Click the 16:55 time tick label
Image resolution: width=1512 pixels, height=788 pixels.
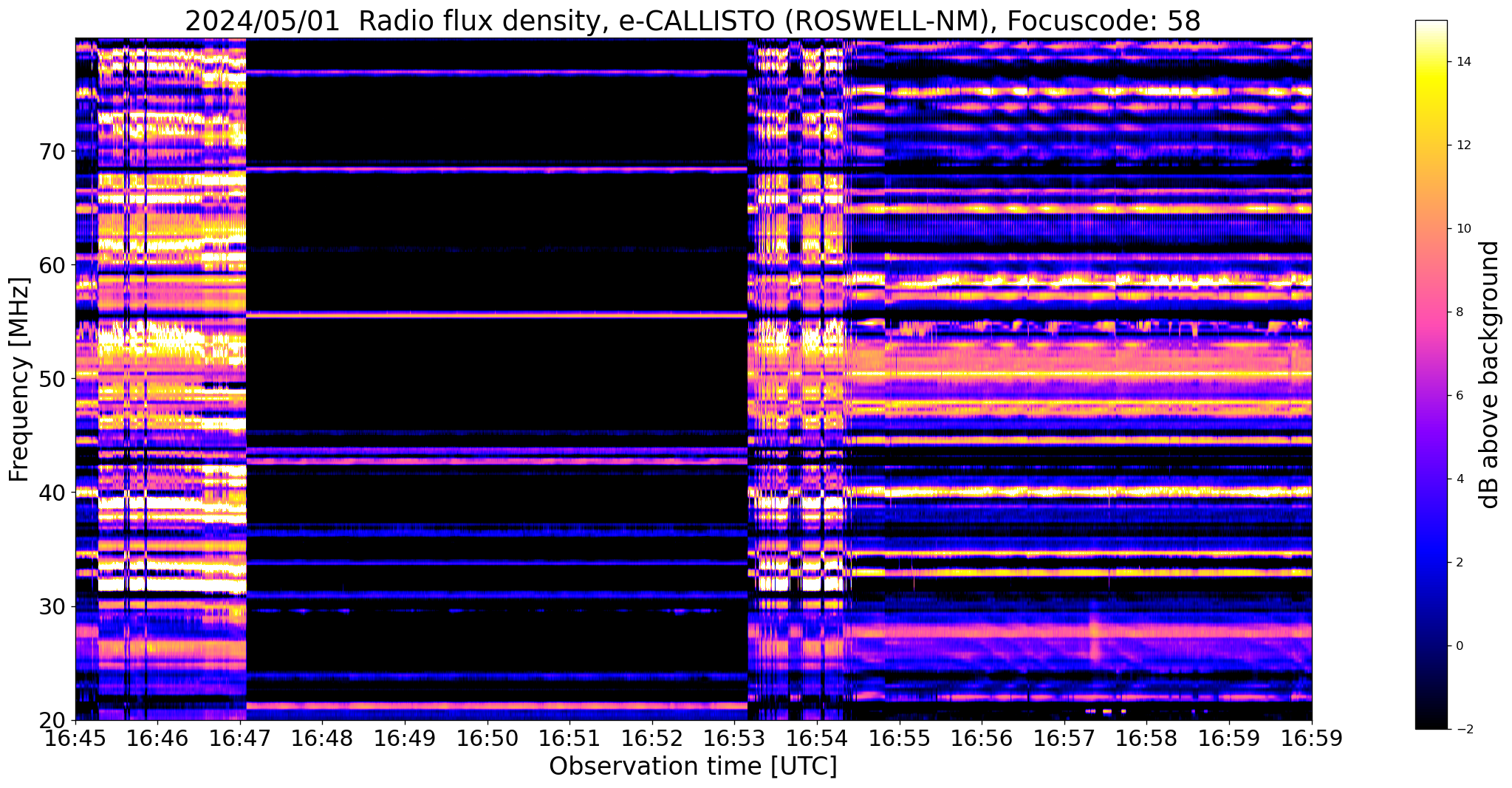[x=899, y=739]
